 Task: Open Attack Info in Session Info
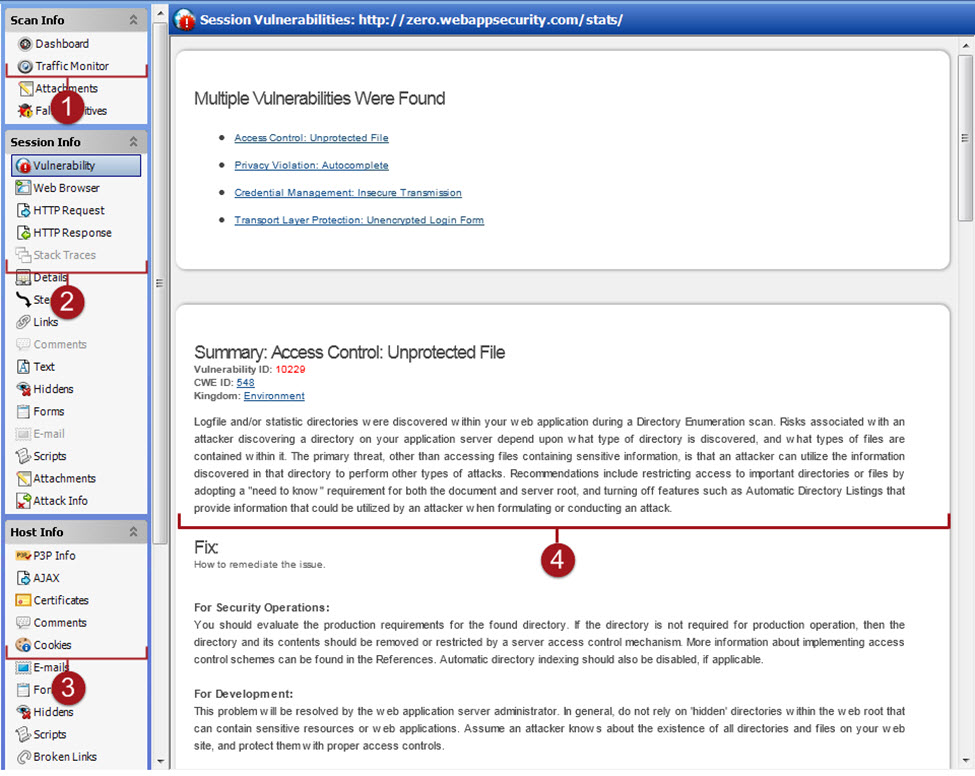tap(60, 501)
